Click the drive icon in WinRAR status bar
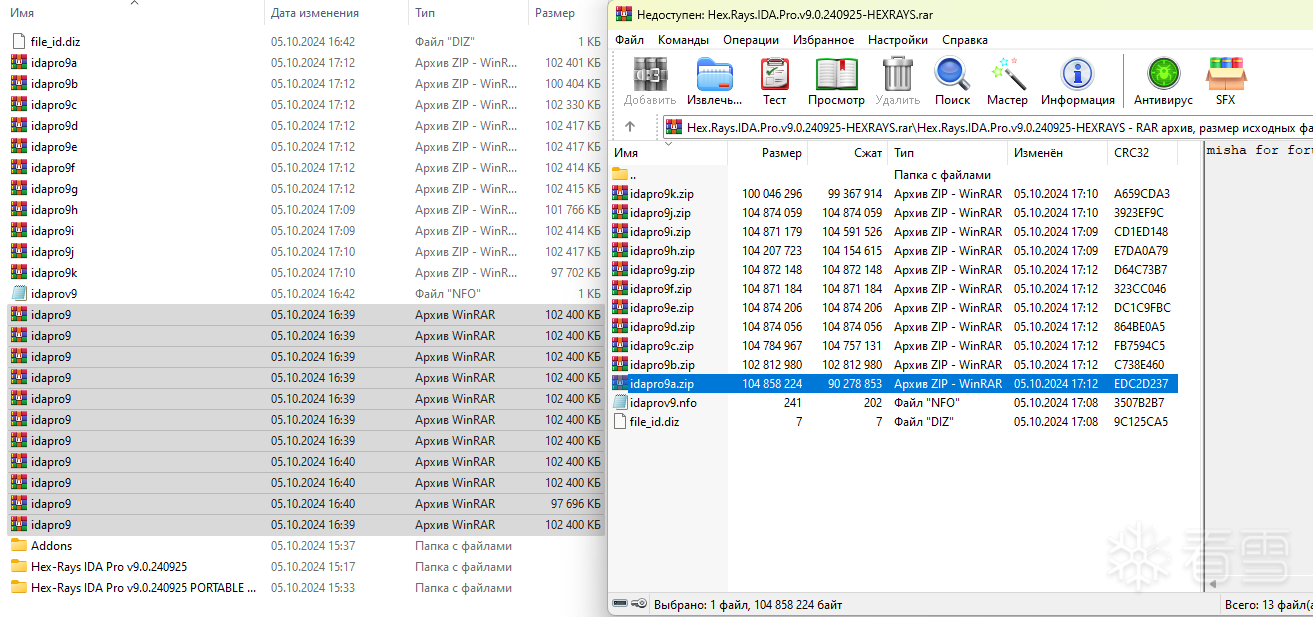 pos(620,604)
